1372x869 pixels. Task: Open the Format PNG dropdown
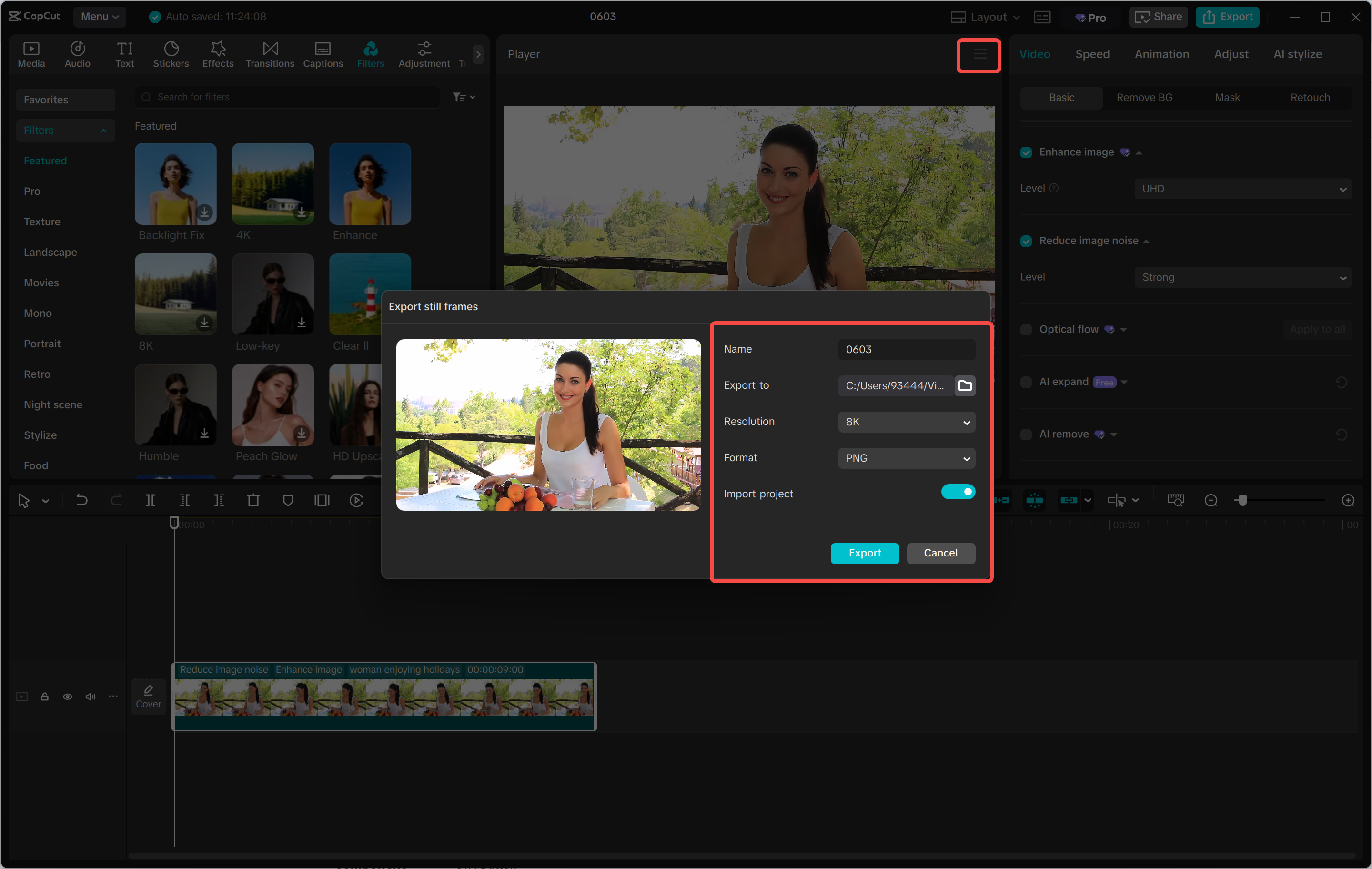click(906, 458)
